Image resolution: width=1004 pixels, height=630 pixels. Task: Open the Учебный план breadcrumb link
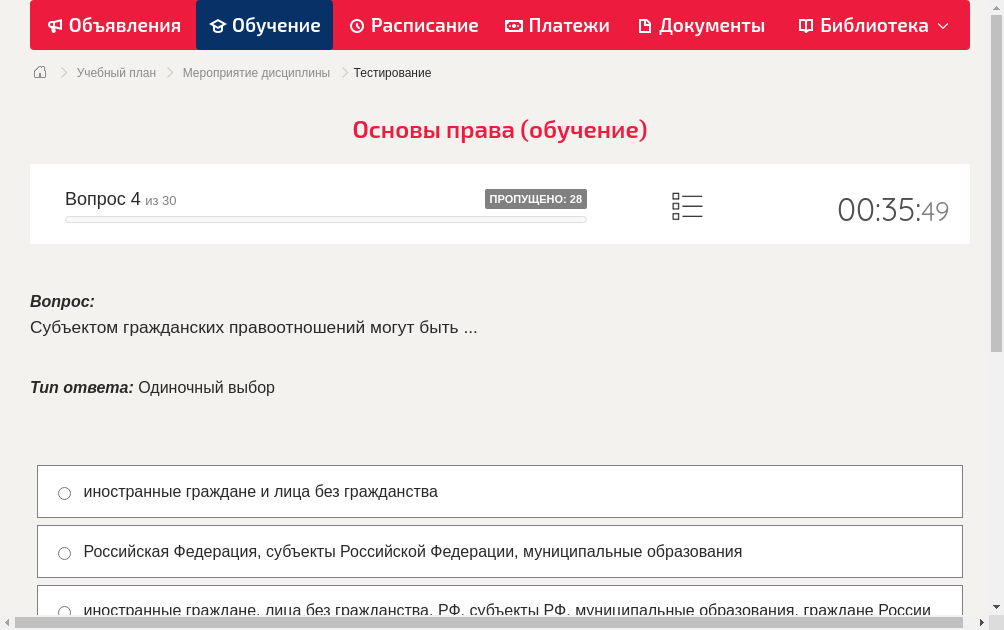(116, 72)
